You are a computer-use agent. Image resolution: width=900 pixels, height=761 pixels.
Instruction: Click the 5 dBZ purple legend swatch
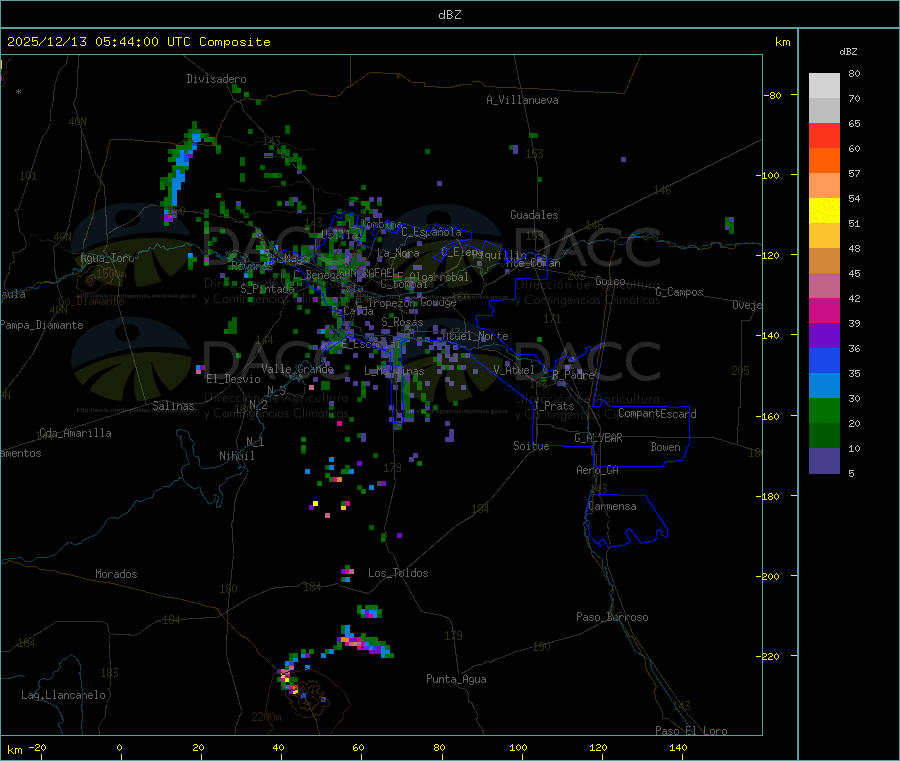point(824,460)
